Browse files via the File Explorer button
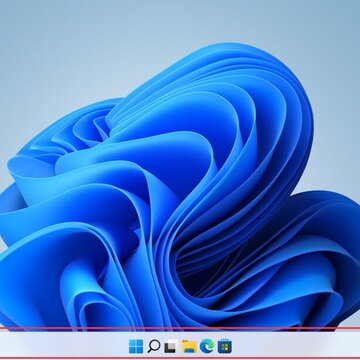 click(189, 347)
